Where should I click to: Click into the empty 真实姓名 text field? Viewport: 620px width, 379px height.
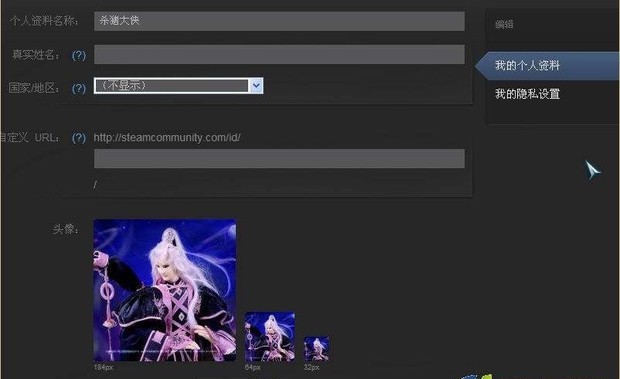point(279,55)
